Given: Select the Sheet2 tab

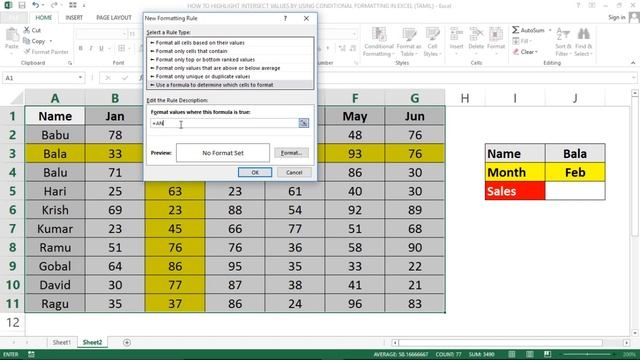Looking at the screenshot, I should click(x=93, y=342).
